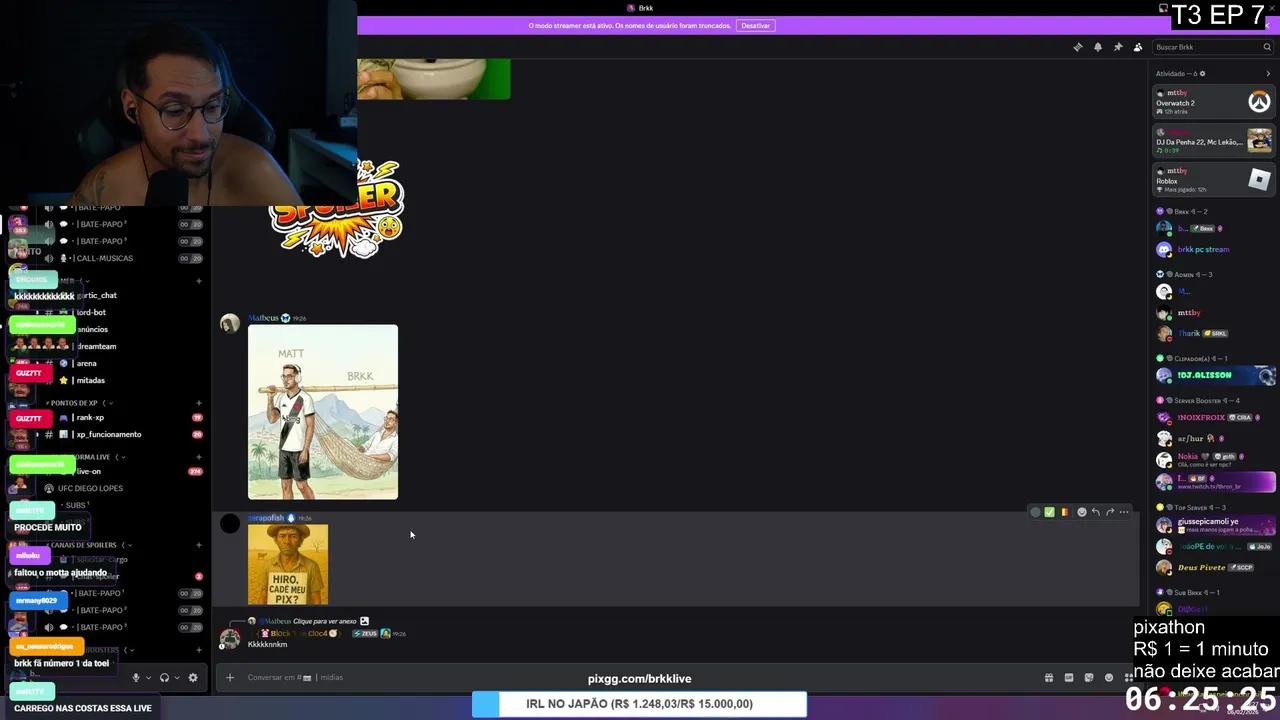Image resolution: width=1280 pixels, height=720 pixels.
Task: Open sticker picker in message bar
Action: pyautogui.click(x=1089, y=678)
